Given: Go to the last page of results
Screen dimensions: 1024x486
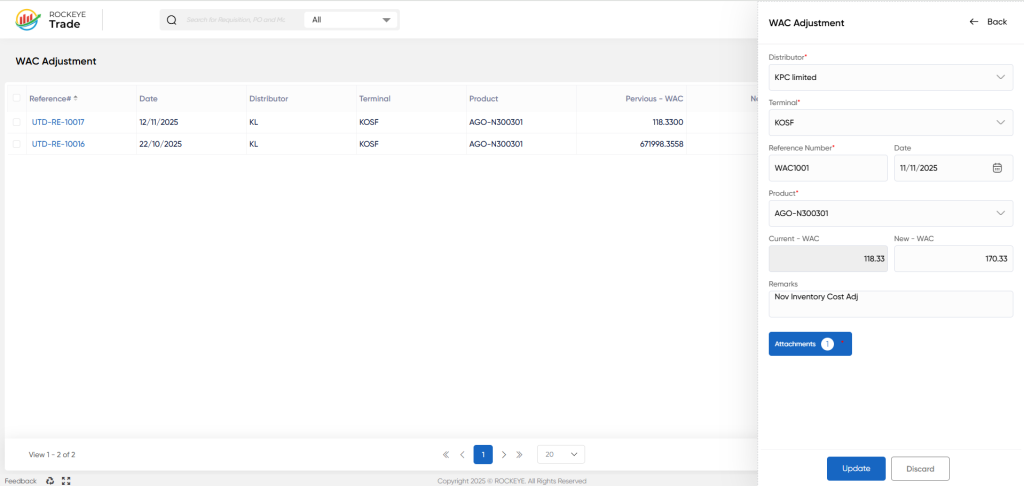Looking at the screenshot, I should (x=519, y=454).
